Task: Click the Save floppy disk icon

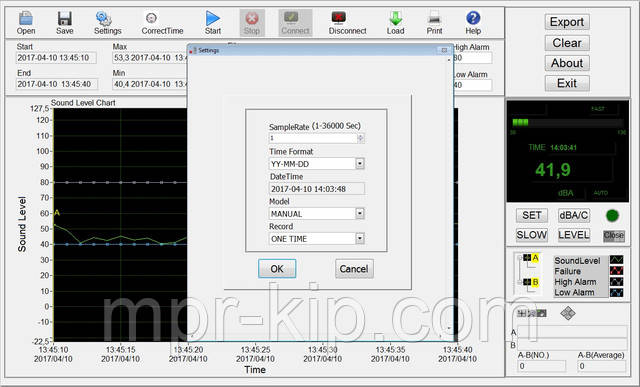Action: 64,18
